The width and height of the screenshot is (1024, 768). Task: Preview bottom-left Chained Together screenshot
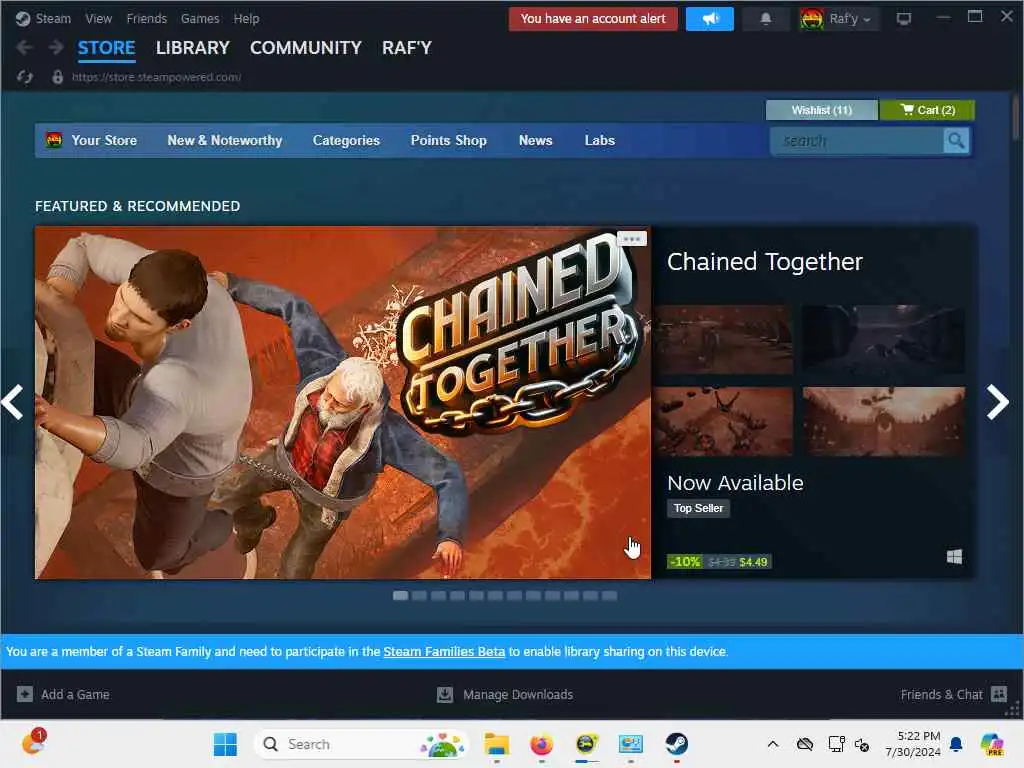pos(724,421)
